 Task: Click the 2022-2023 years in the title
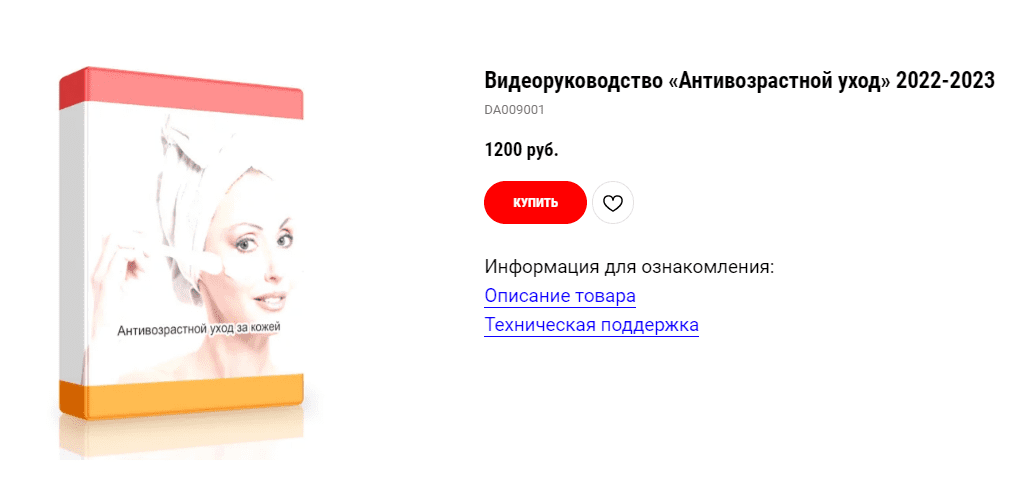point(945,81)
